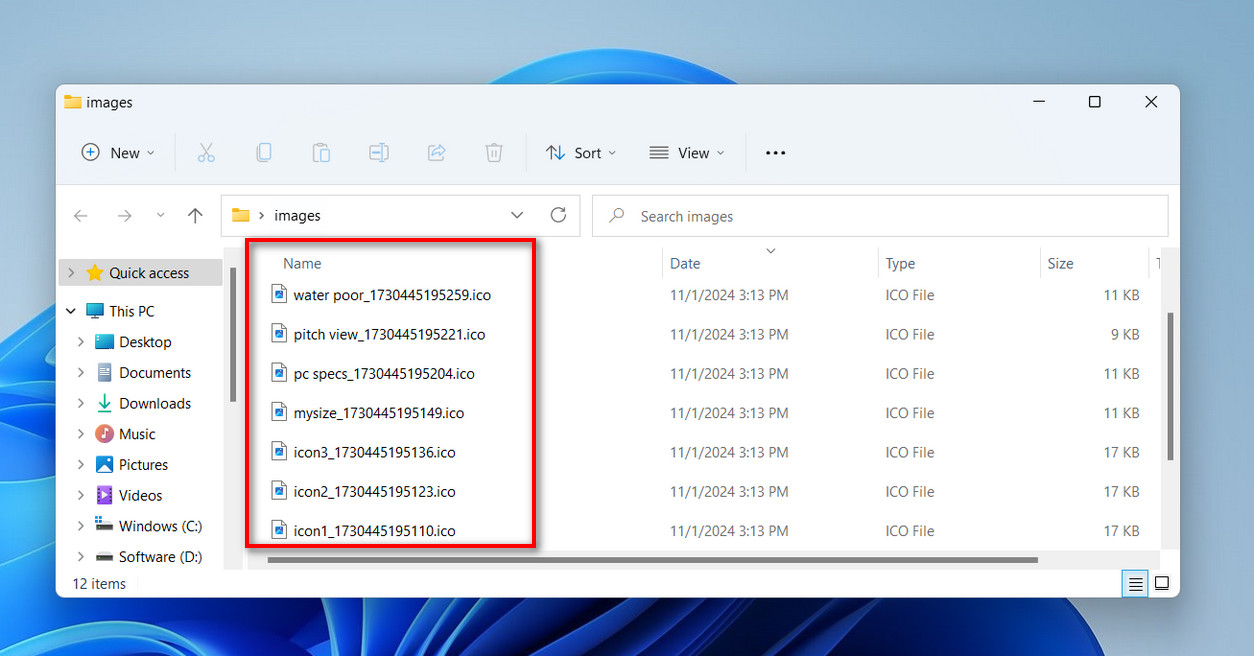
Task: Click the navigation pane vertical scrollbar
Action: [233, 334]
